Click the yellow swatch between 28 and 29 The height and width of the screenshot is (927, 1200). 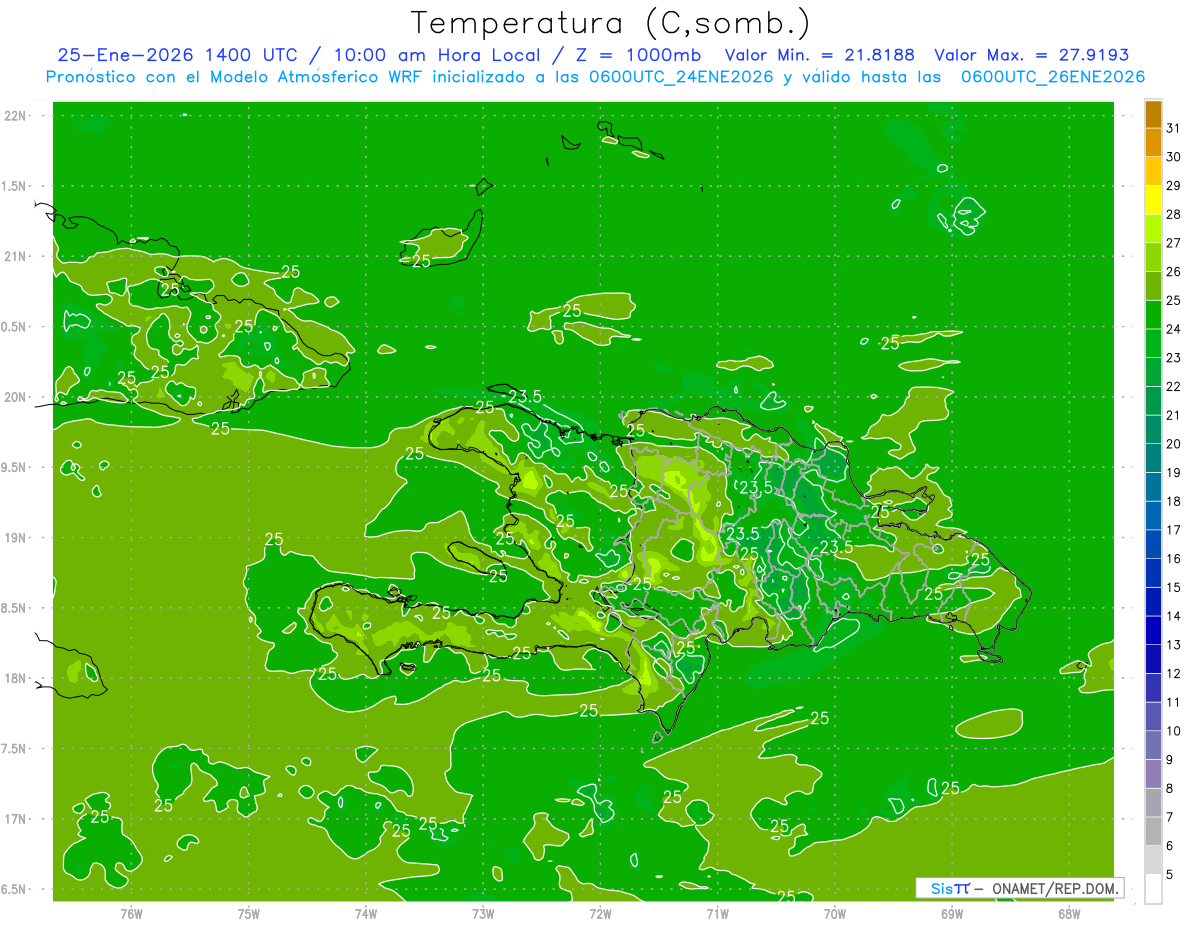(1153, 199)
